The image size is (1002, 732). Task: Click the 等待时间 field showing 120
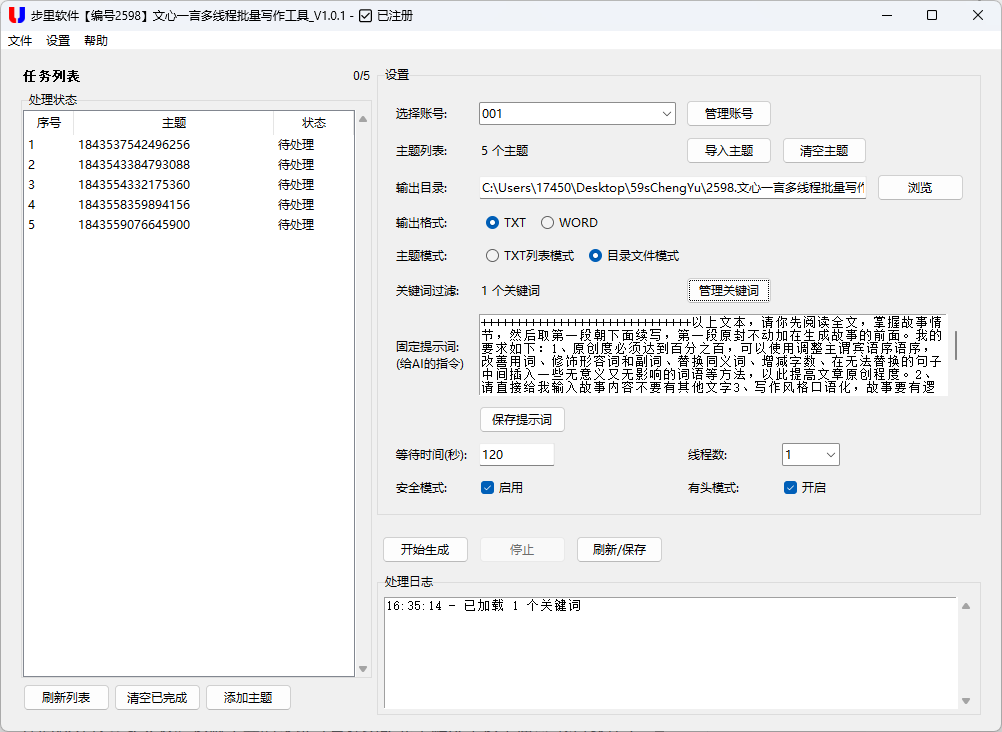pos(516,455)
